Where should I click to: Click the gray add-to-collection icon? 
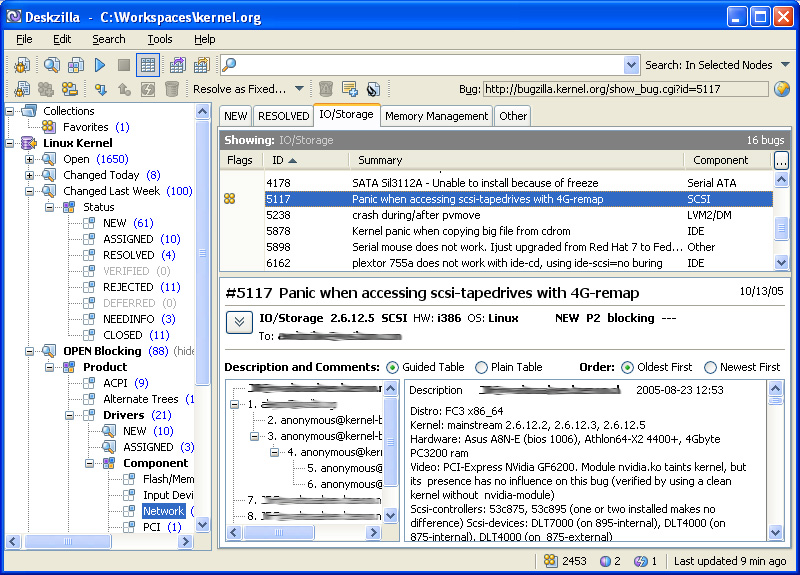click(x=45, y=89)
